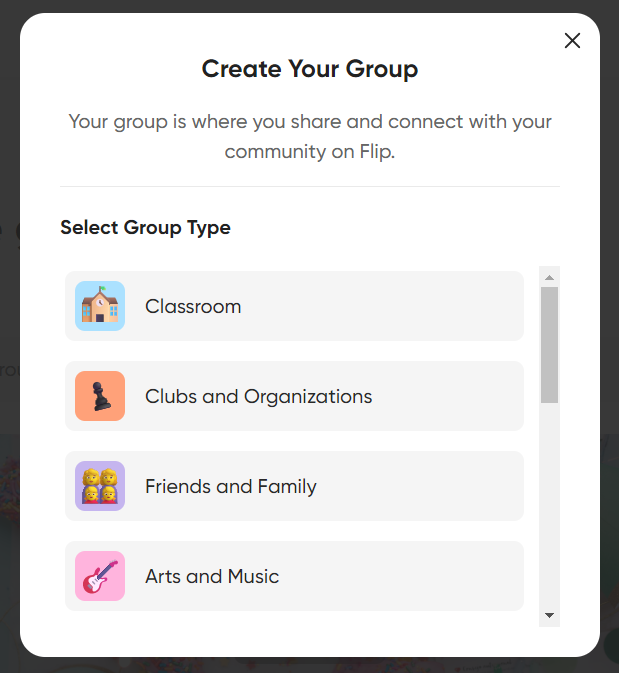Click the chess pawn icon
This screenshot has height=673, width=619.
click(100, 396)
